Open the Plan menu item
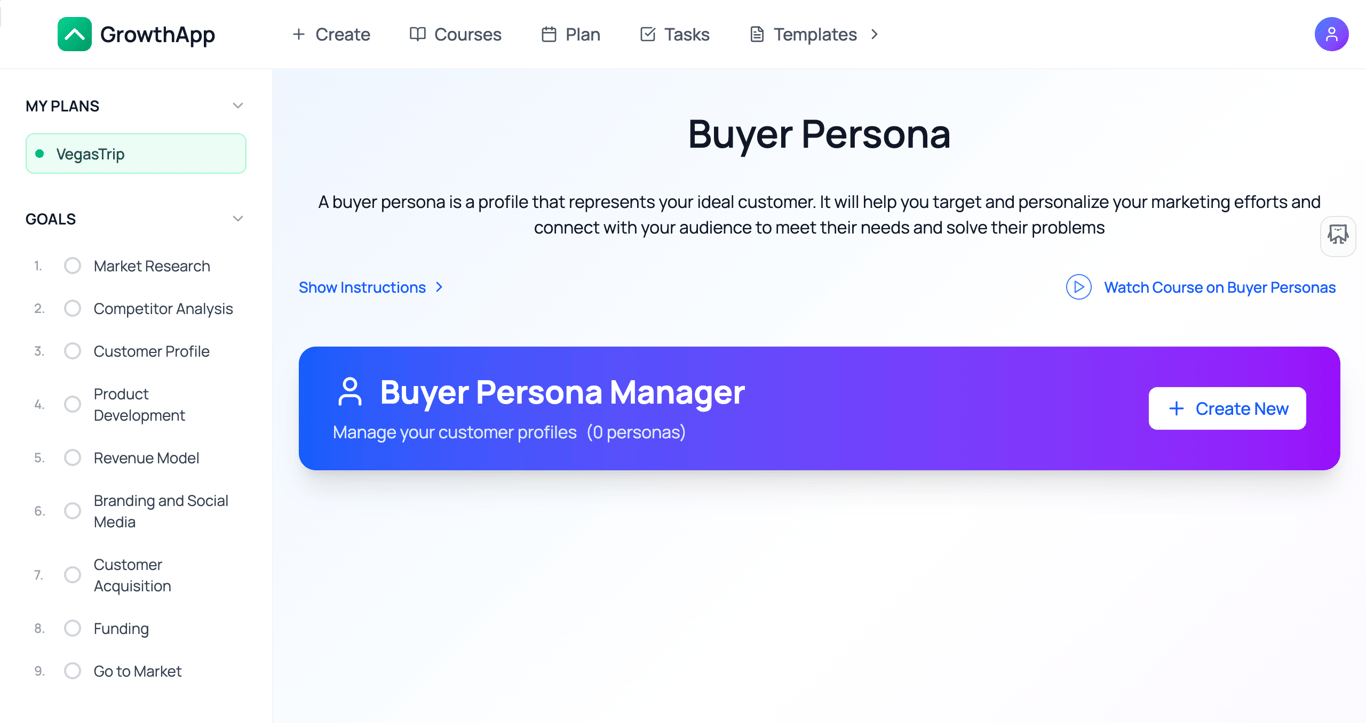Viewport: 1366px width, 723px height. pyautogui.click(x=571, y=34)
